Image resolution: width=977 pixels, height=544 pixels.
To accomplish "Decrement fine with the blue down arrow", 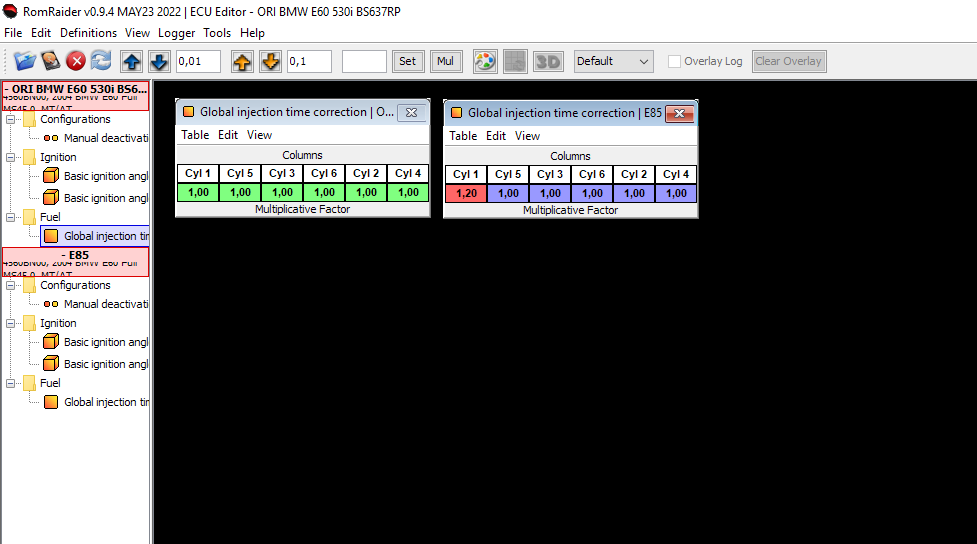I will click(x=159, y=61).
